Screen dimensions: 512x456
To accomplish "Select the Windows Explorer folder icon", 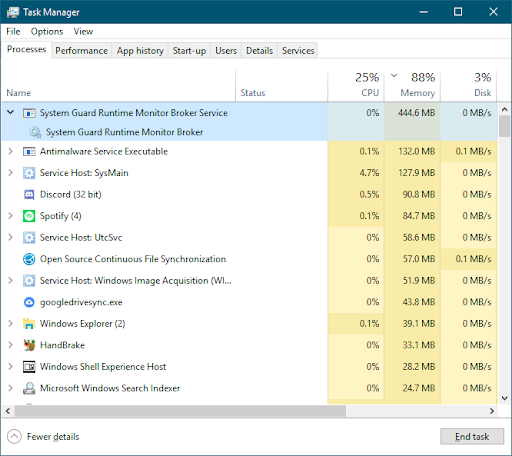I will pos(29,324).
